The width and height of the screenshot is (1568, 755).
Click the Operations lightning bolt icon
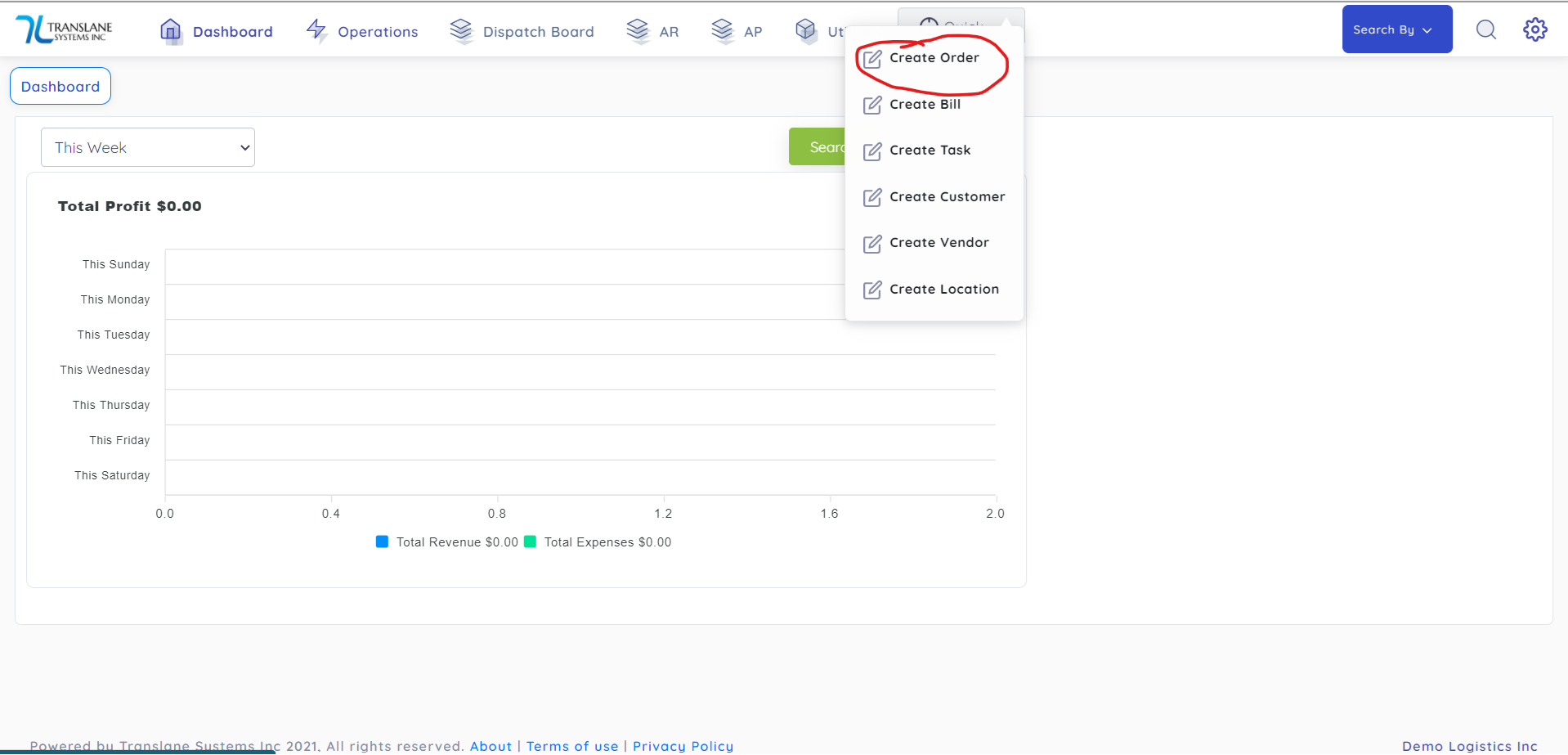pyautogui.click(x=316, y=31)
